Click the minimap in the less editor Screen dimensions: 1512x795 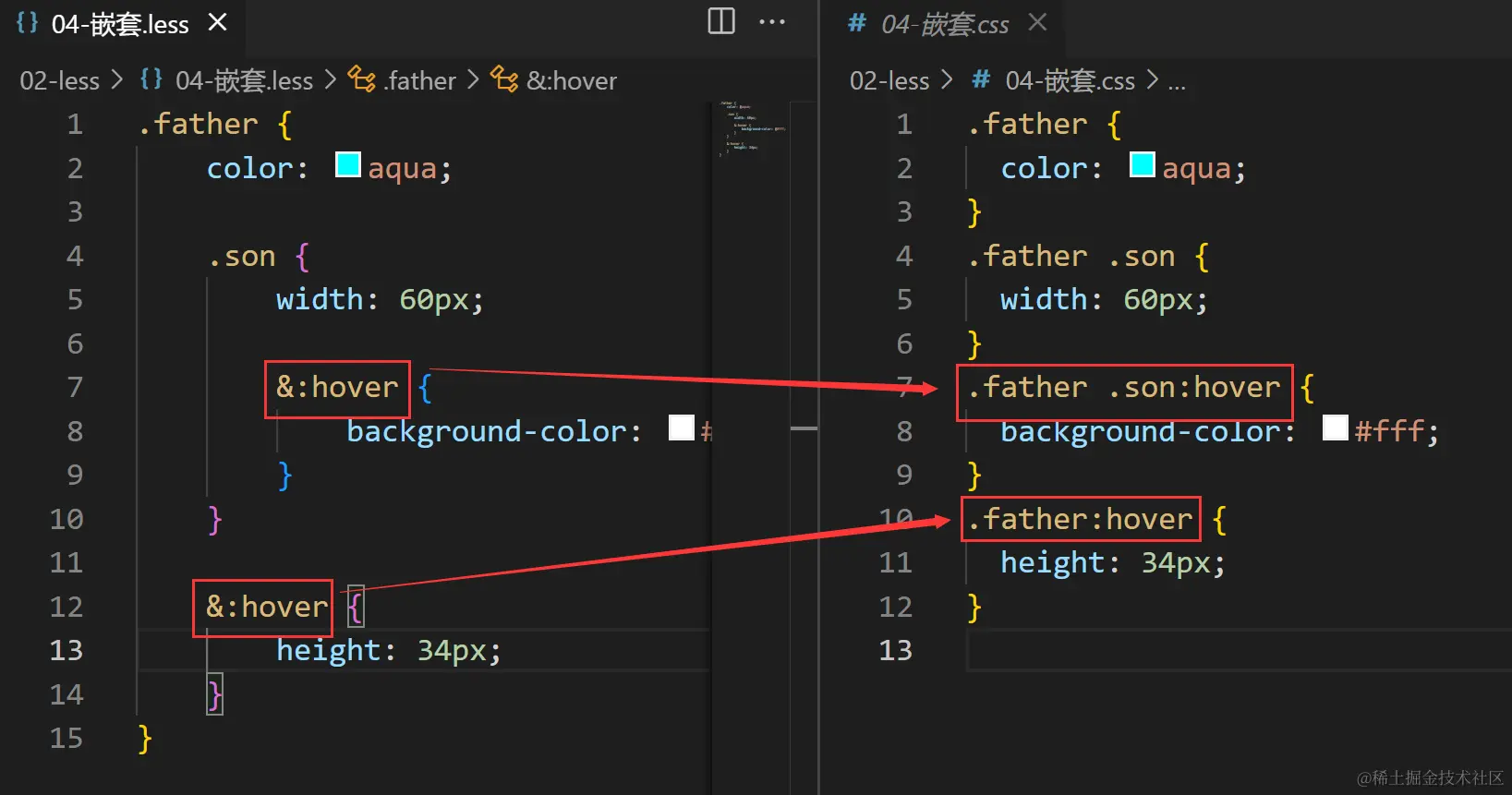pos(751,129)
